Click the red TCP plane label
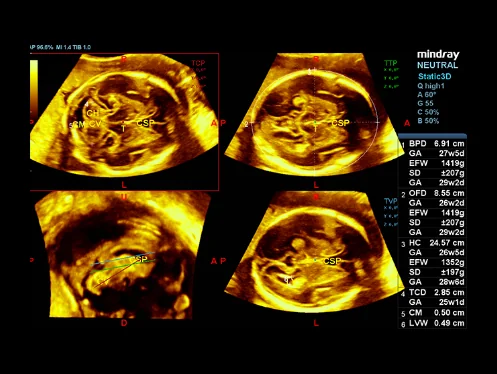 (198, 63)
